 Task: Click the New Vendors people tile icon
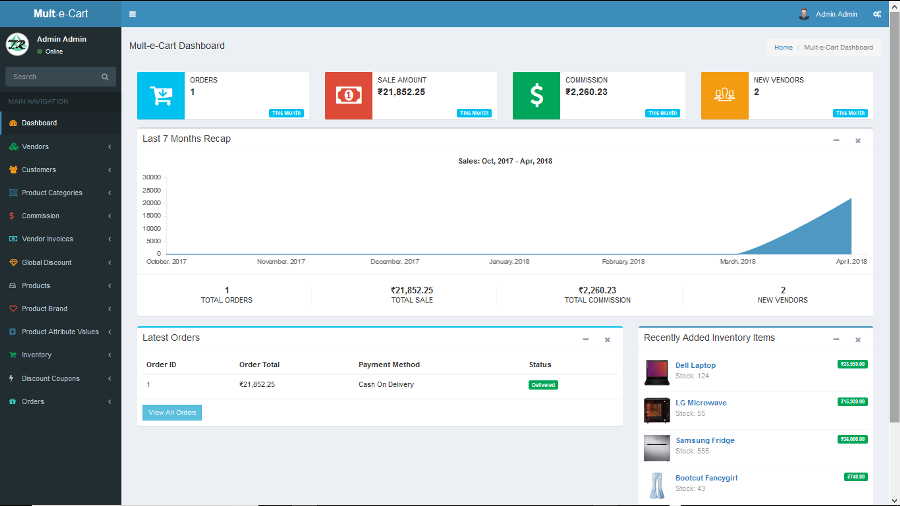tap(725, 96)
